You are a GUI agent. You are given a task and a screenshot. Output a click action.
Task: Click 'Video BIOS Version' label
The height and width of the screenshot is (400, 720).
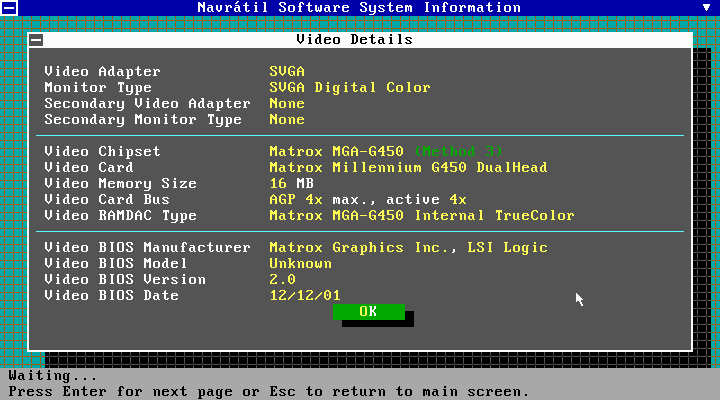pos(125,280)
